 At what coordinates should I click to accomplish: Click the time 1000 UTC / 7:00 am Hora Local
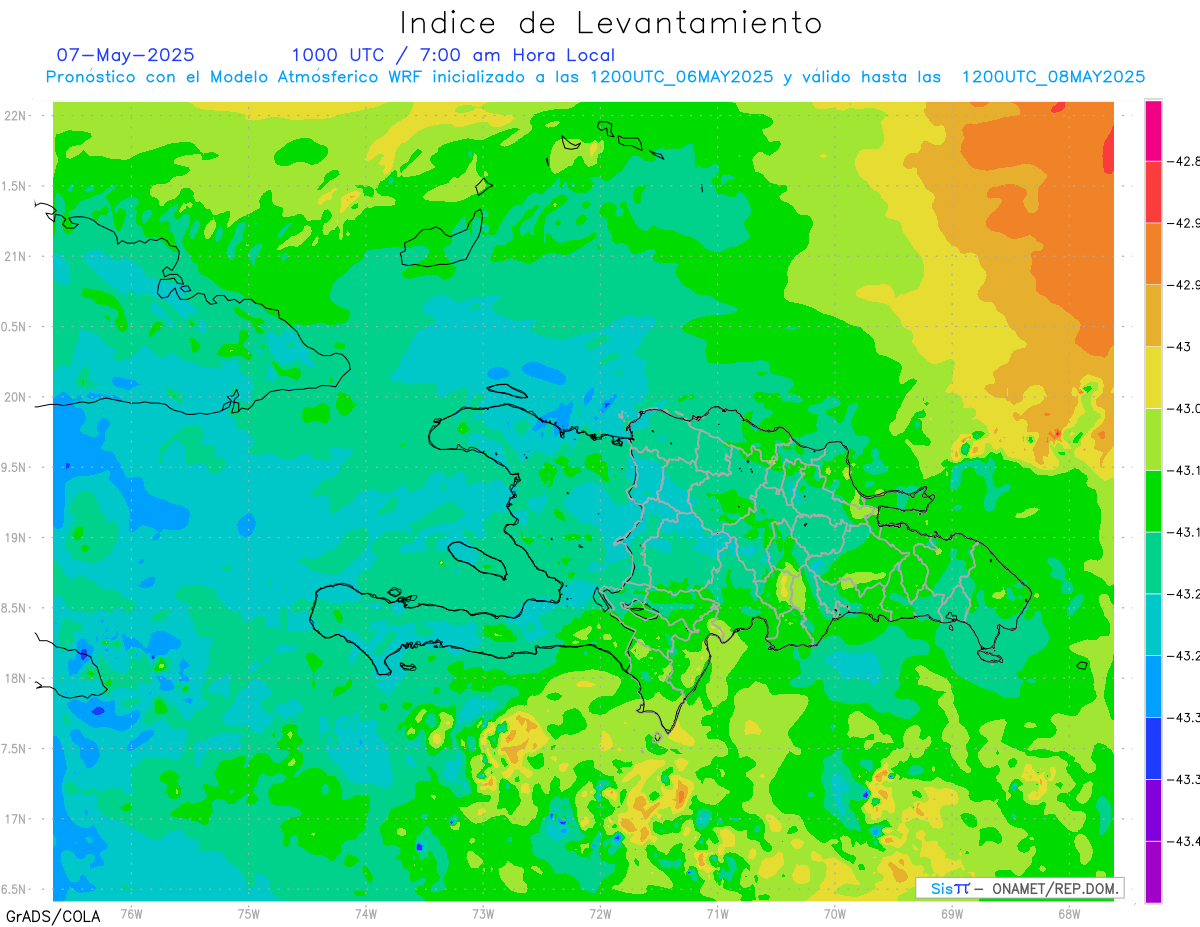pos(453,55)
